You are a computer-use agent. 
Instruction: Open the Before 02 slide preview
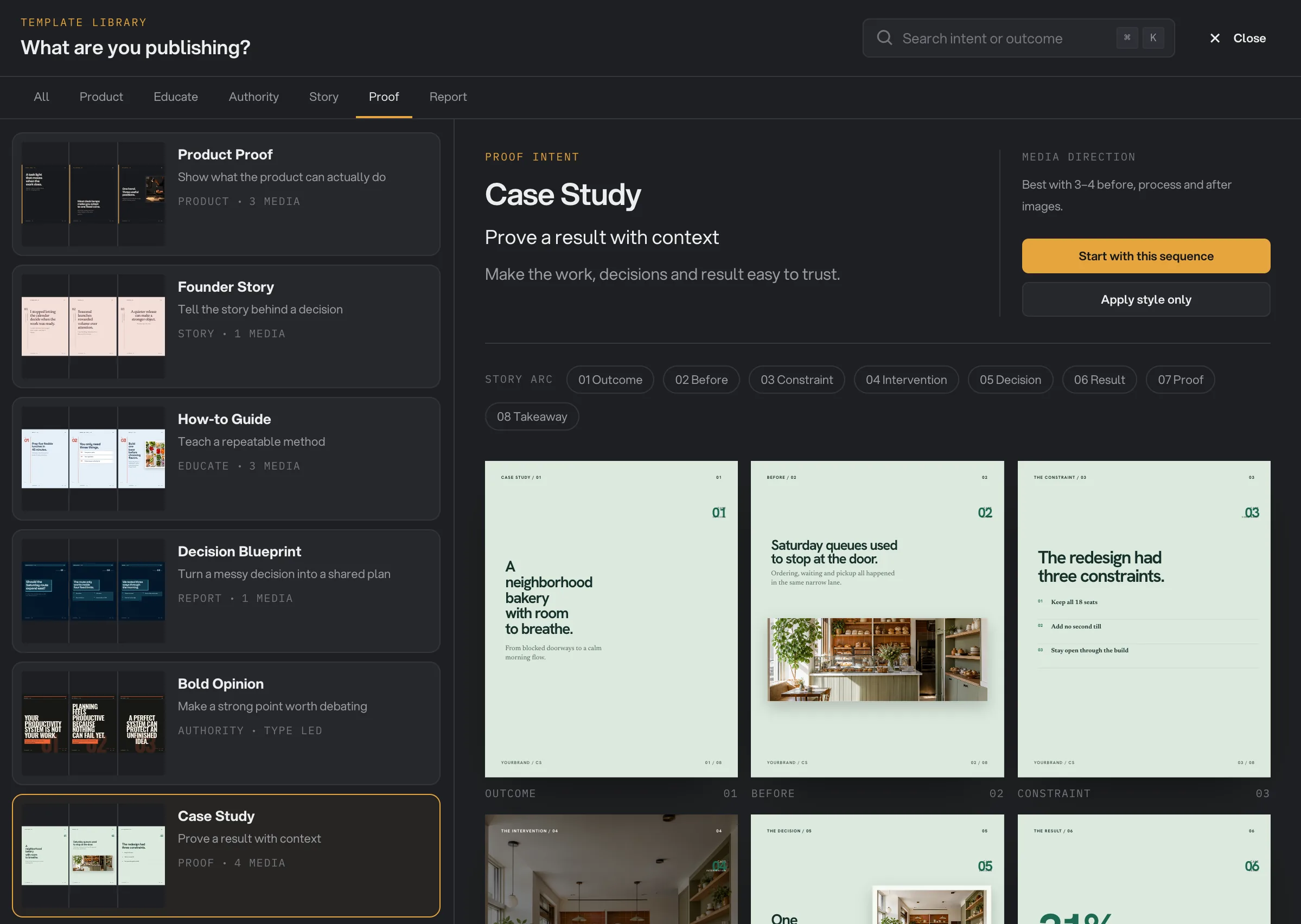877,619
